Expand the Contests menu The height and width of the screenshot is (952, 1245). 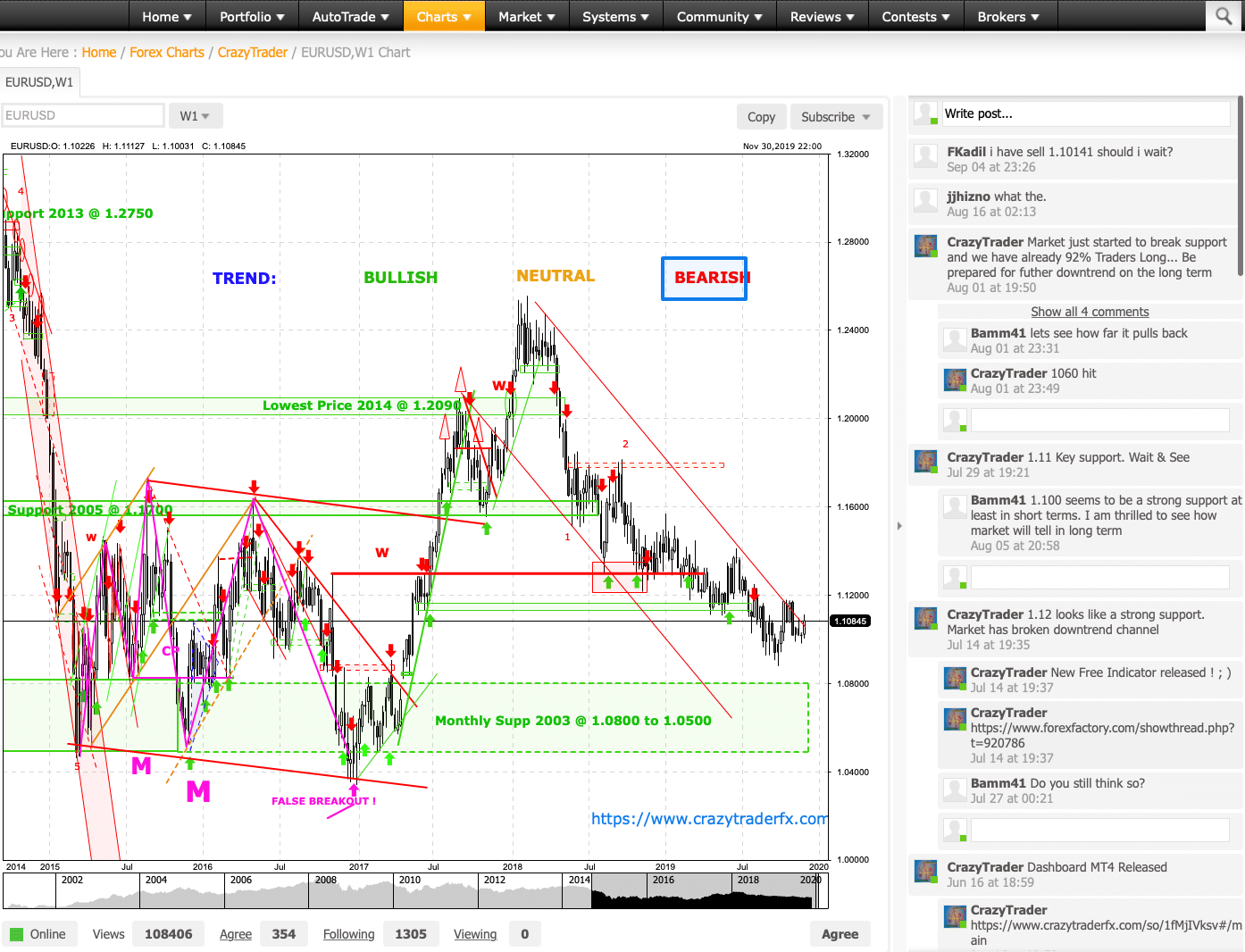point(915,16)
